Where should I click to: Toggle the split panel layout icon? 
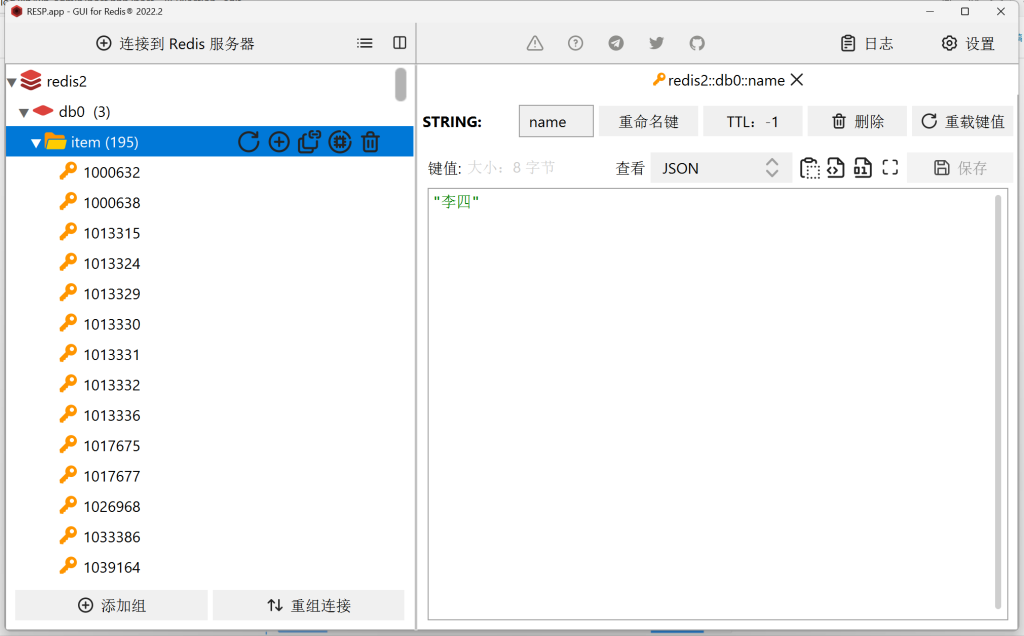pos(400,43)
